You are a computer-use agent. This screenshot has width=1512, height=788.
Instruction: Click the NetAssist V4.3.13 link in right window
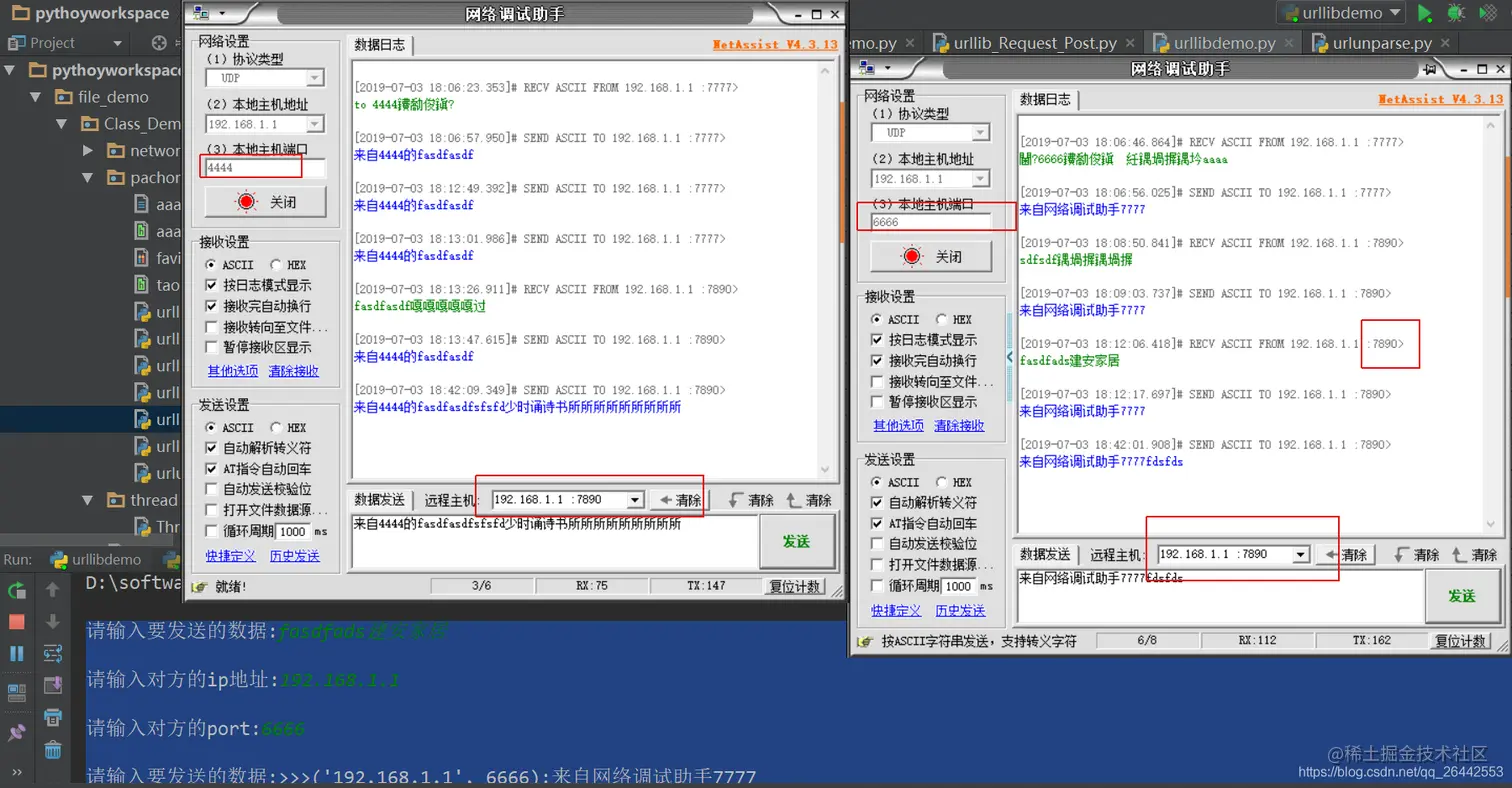coord(1440,99)
